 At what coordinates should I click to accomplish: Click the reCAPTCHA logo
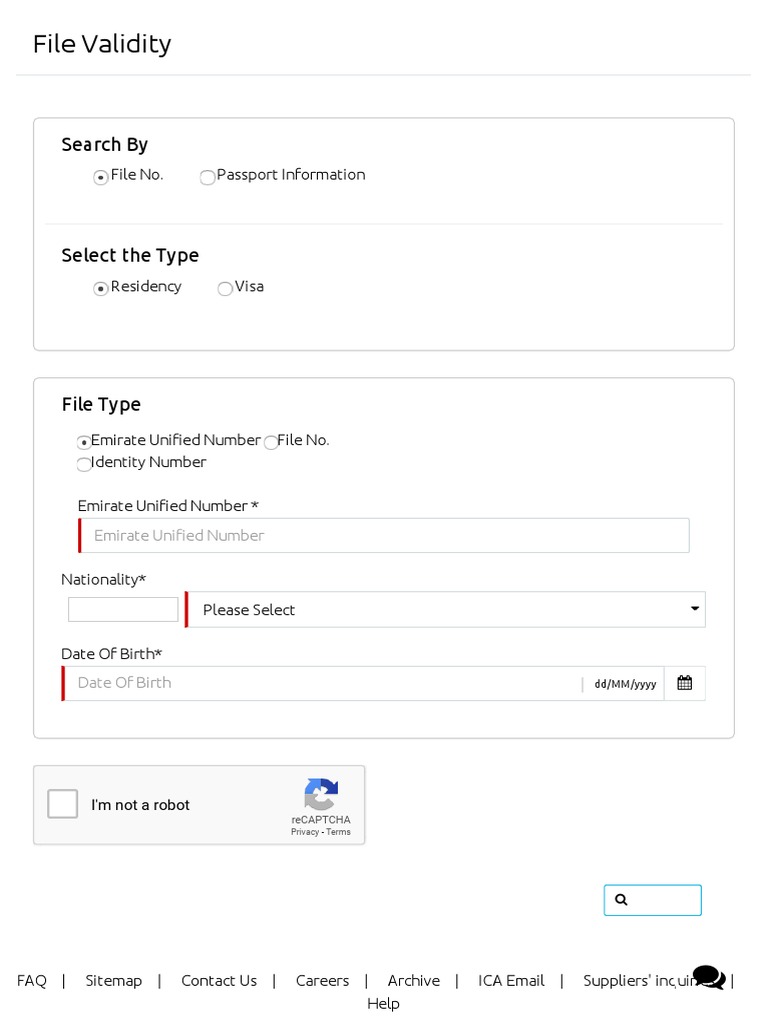coord(321,795)
